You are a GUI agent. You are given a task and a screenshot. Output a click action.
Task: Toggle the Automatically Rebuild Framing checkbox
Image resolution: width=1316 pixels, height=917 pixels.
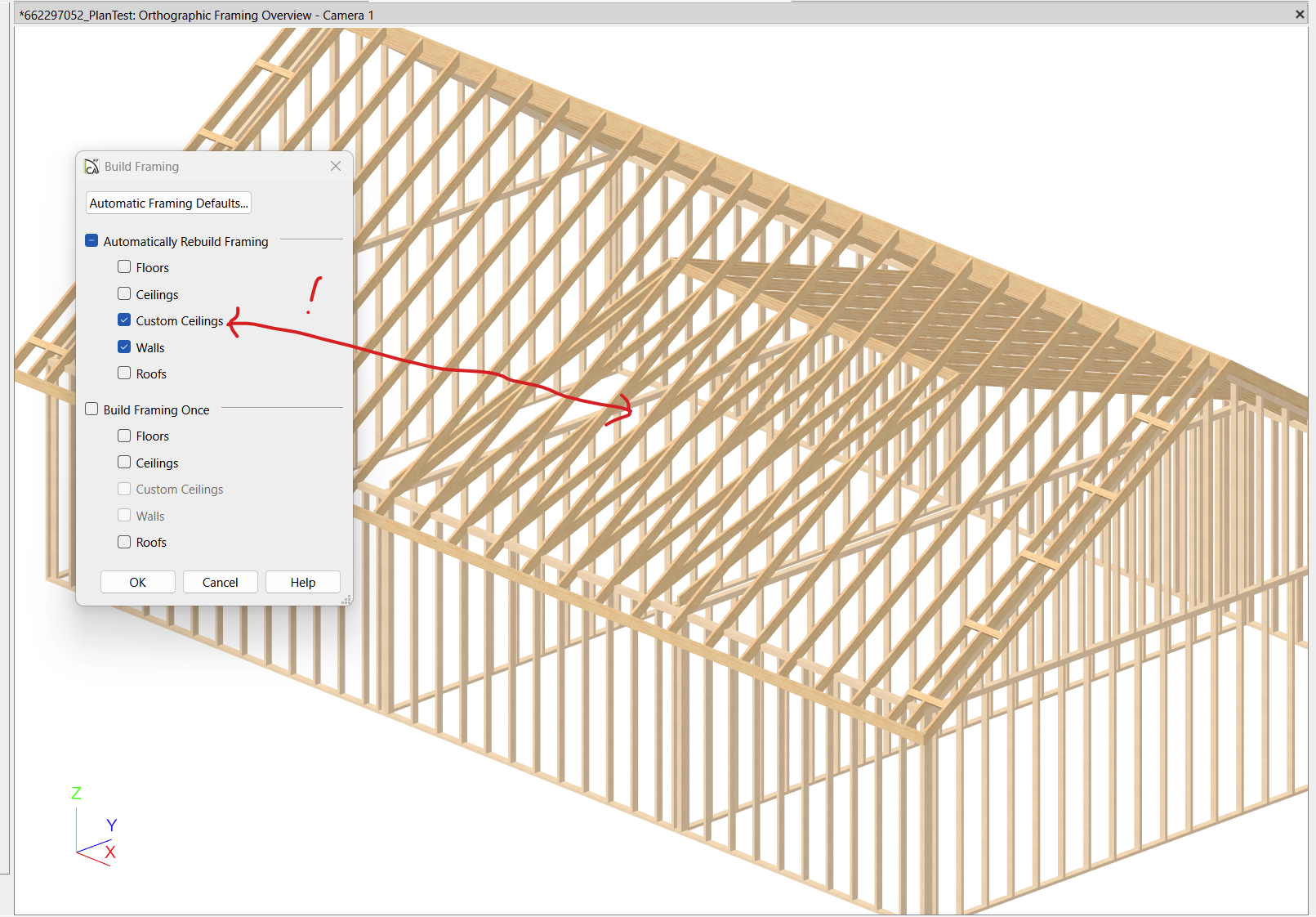pyautogui.click(x=92, y=241)
